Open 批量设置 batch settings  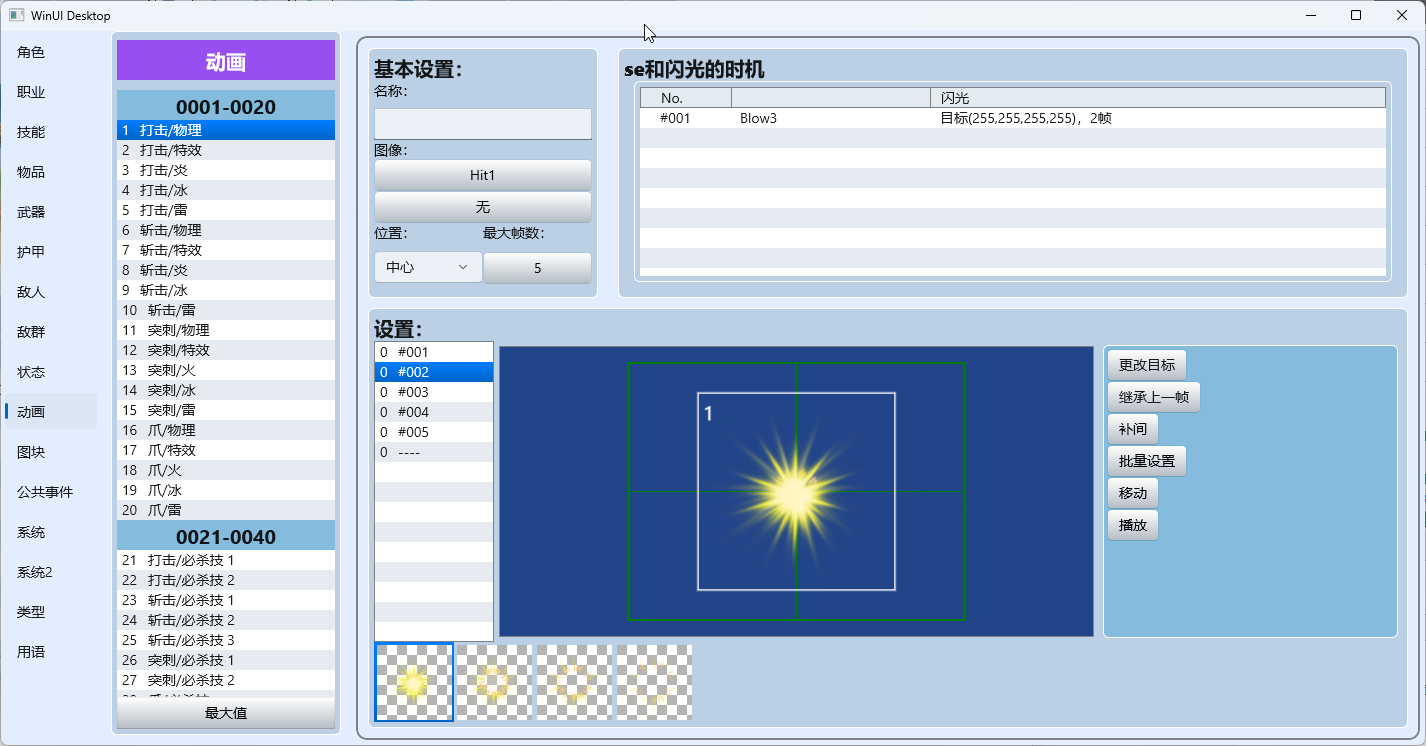pyautogui.click(x=1147, y=461)
